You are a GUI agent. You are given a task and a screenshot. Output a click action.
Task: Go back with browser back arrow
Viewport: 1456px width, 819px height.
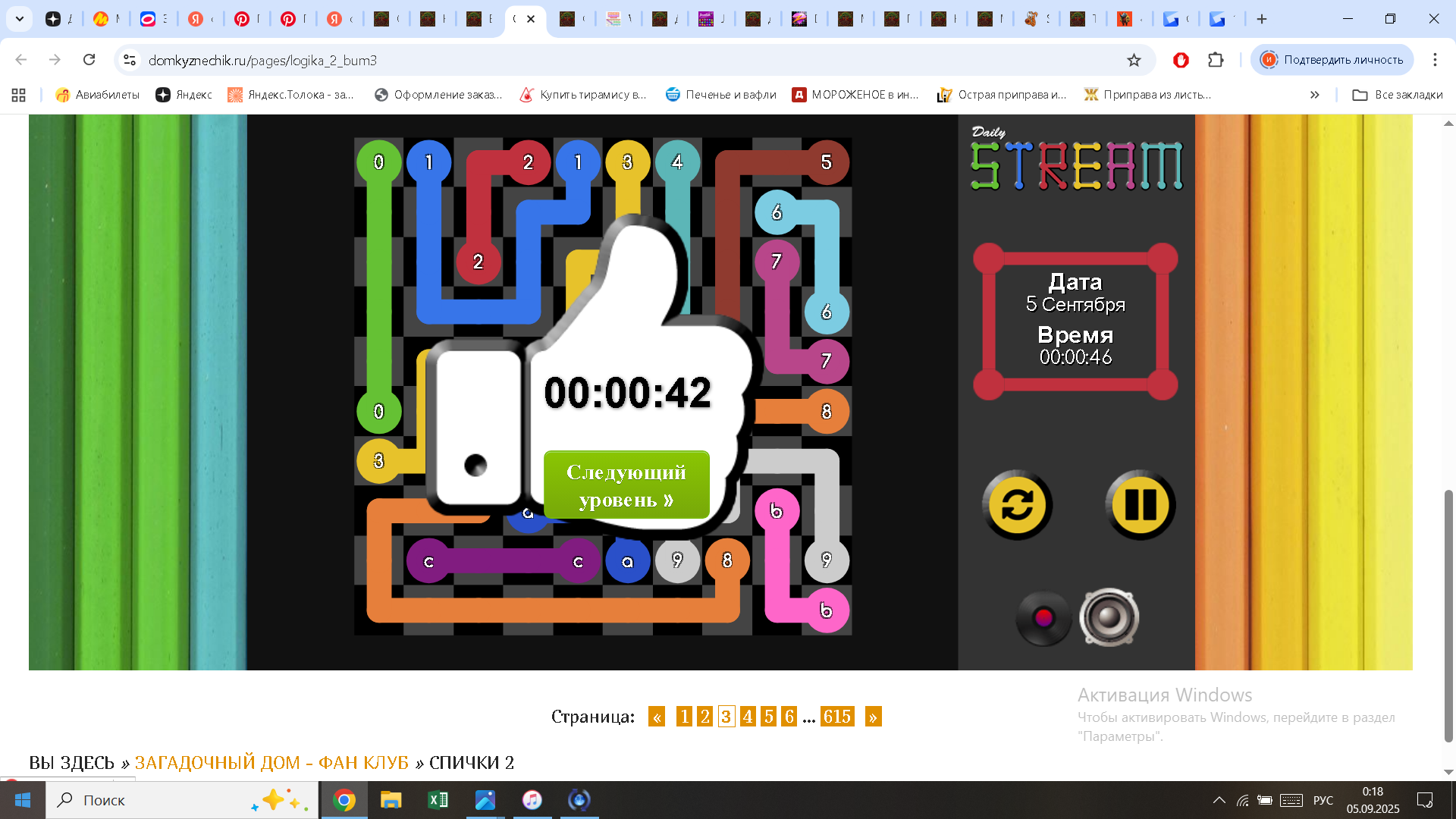tap(21, 60)
